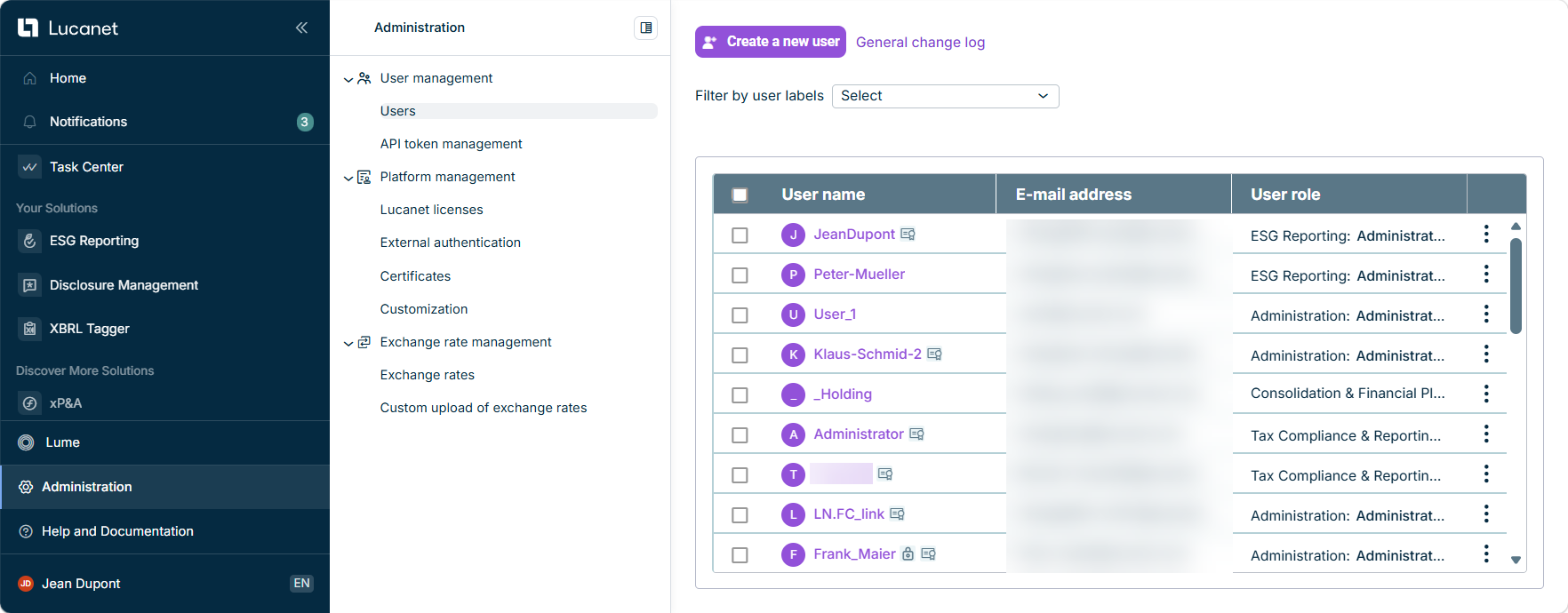Screen dimensions: 1568x613
Task: Toggle the Administration panel layout icon
Action: [646, 28]
